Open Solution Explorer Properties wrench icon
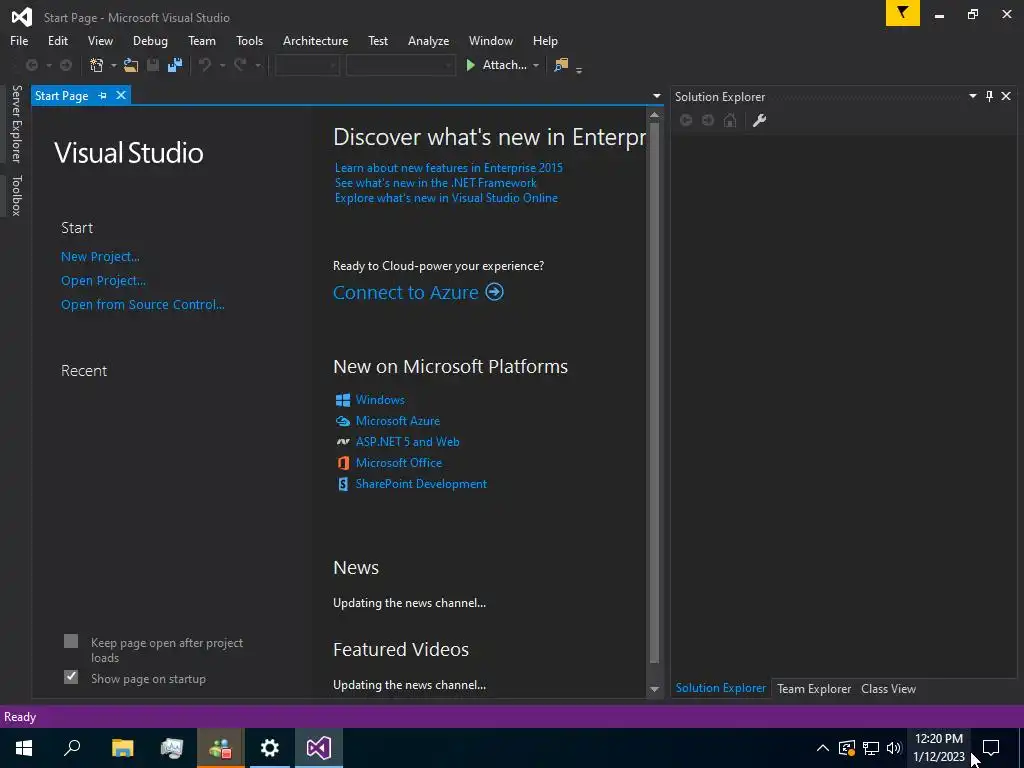The width and height of the screenshot is (1024, 768). (x=760, y=120)
